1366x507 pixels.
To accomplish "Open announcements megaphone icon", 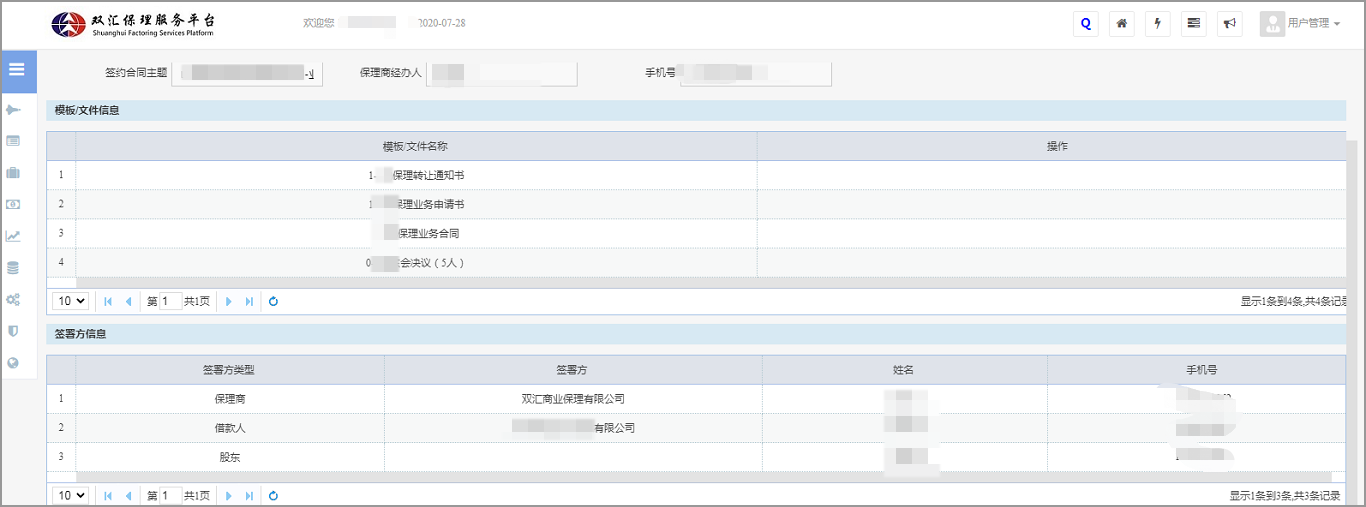I will (1230, 24).
